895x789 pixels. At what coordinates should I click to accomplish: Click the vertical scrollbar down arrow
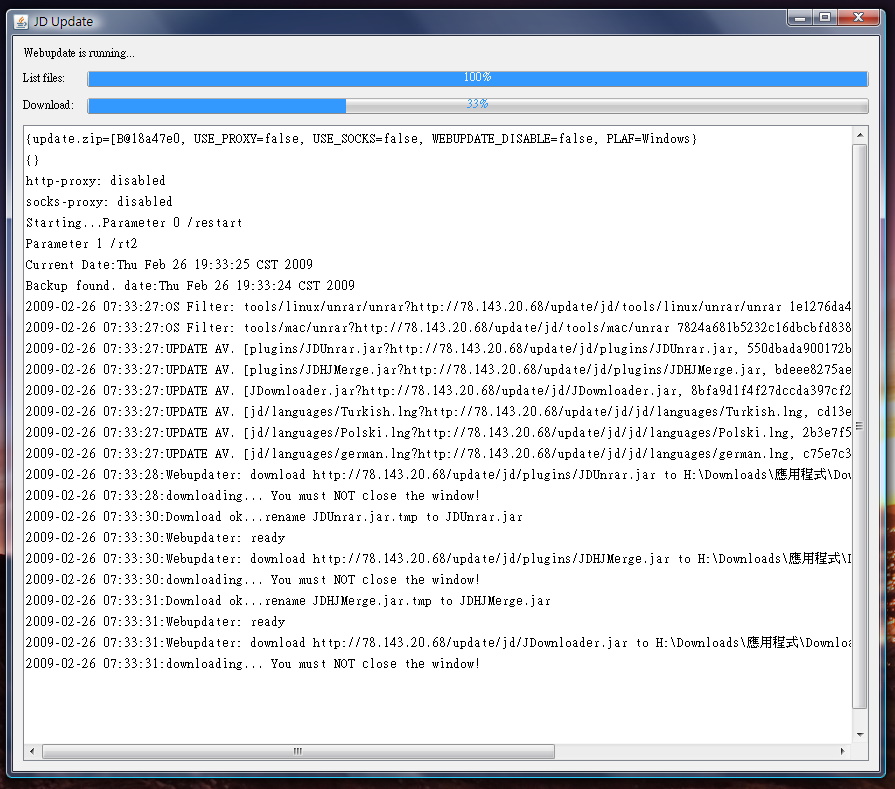859,734
